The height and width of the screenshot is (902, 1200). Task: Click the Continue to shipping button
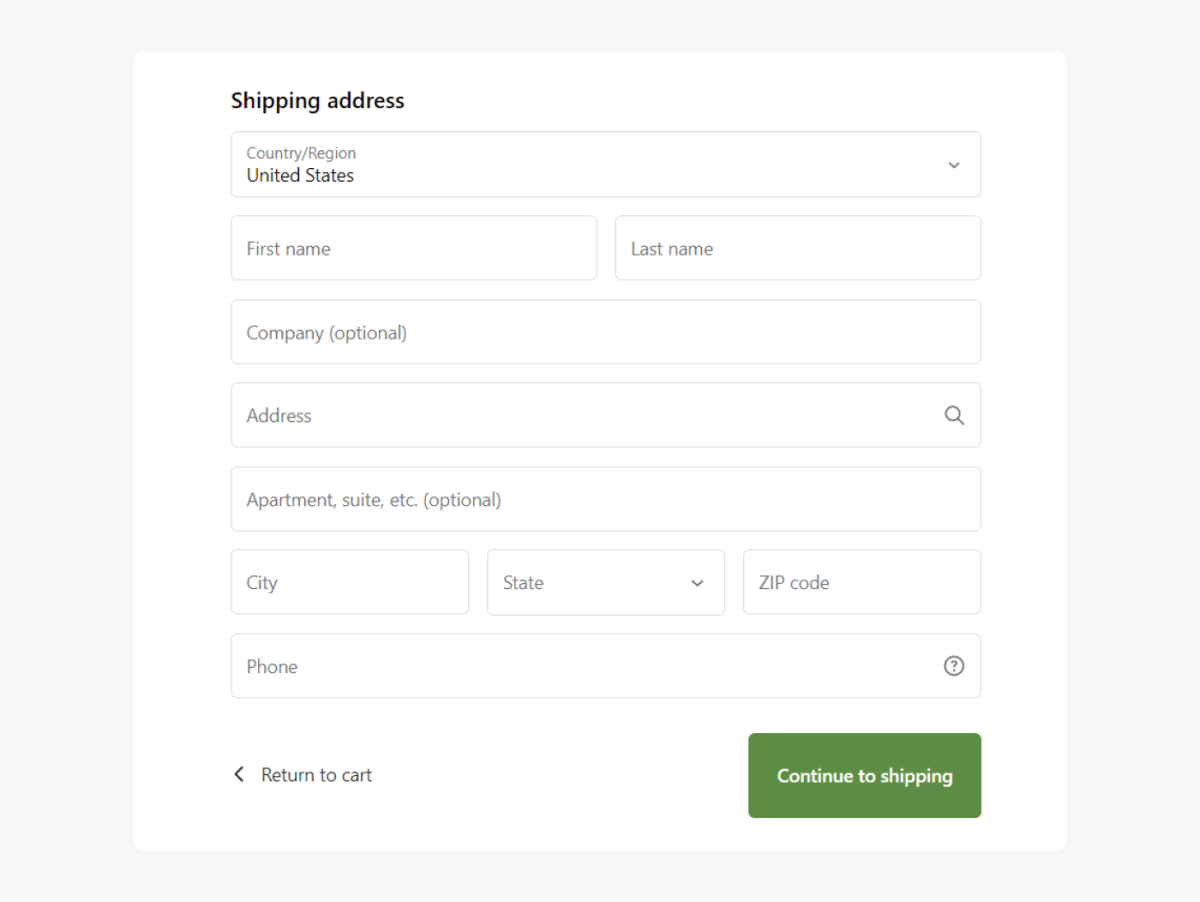click(864, 775)
